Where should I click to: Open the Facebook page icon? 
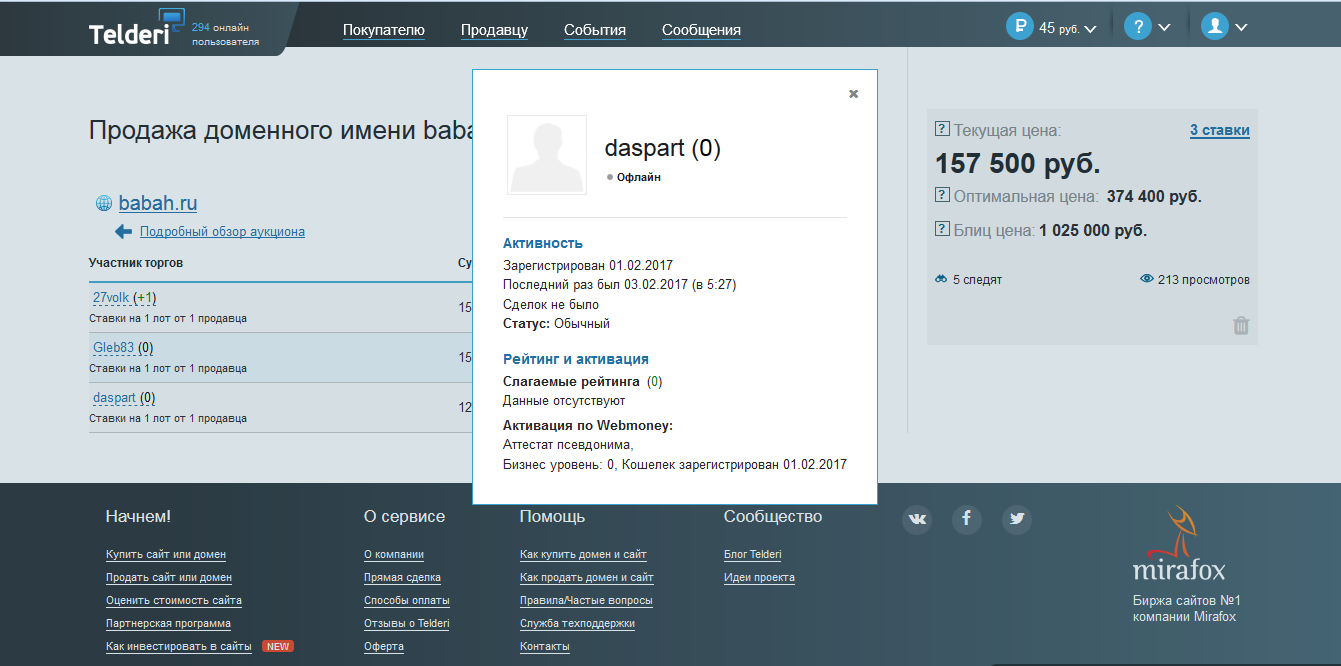(966, 519)
